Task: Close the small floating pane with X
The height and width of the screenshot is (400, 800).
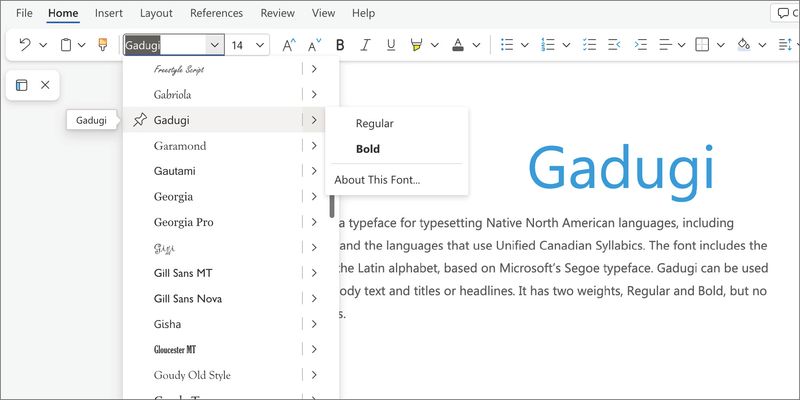Action: [45, 85]
